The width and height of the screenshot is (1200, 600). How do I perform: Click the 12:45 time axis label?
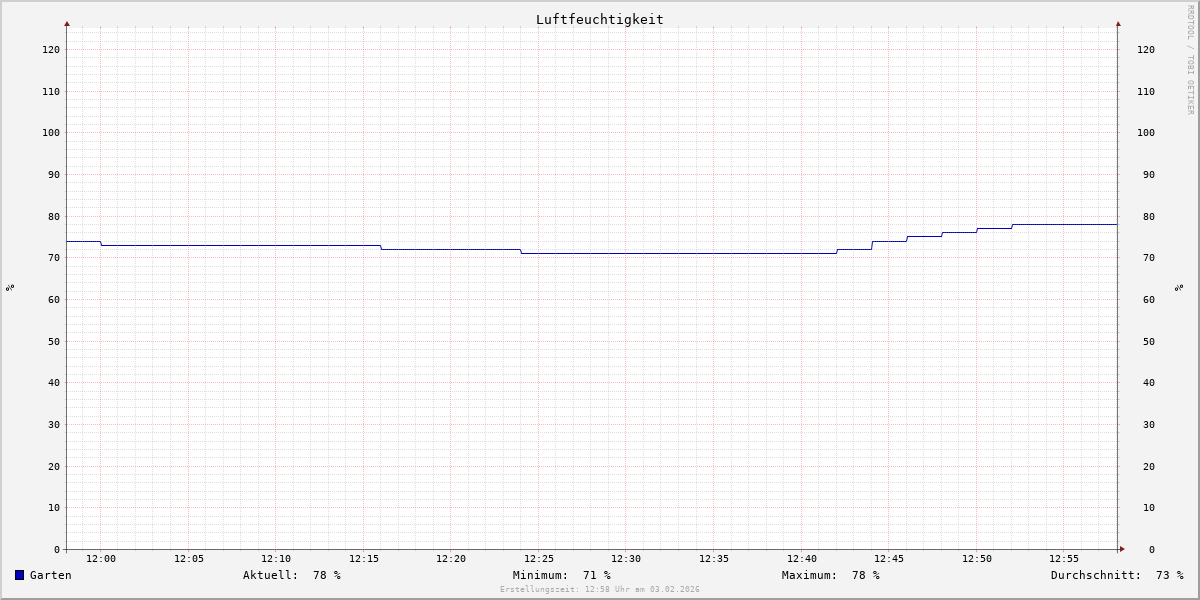(x=889, y=559)
